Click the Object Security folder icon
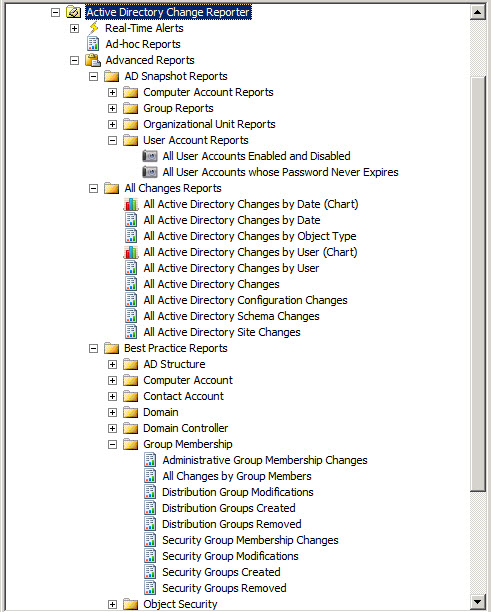The image size is (491, 612). click(x=131, y=604)
